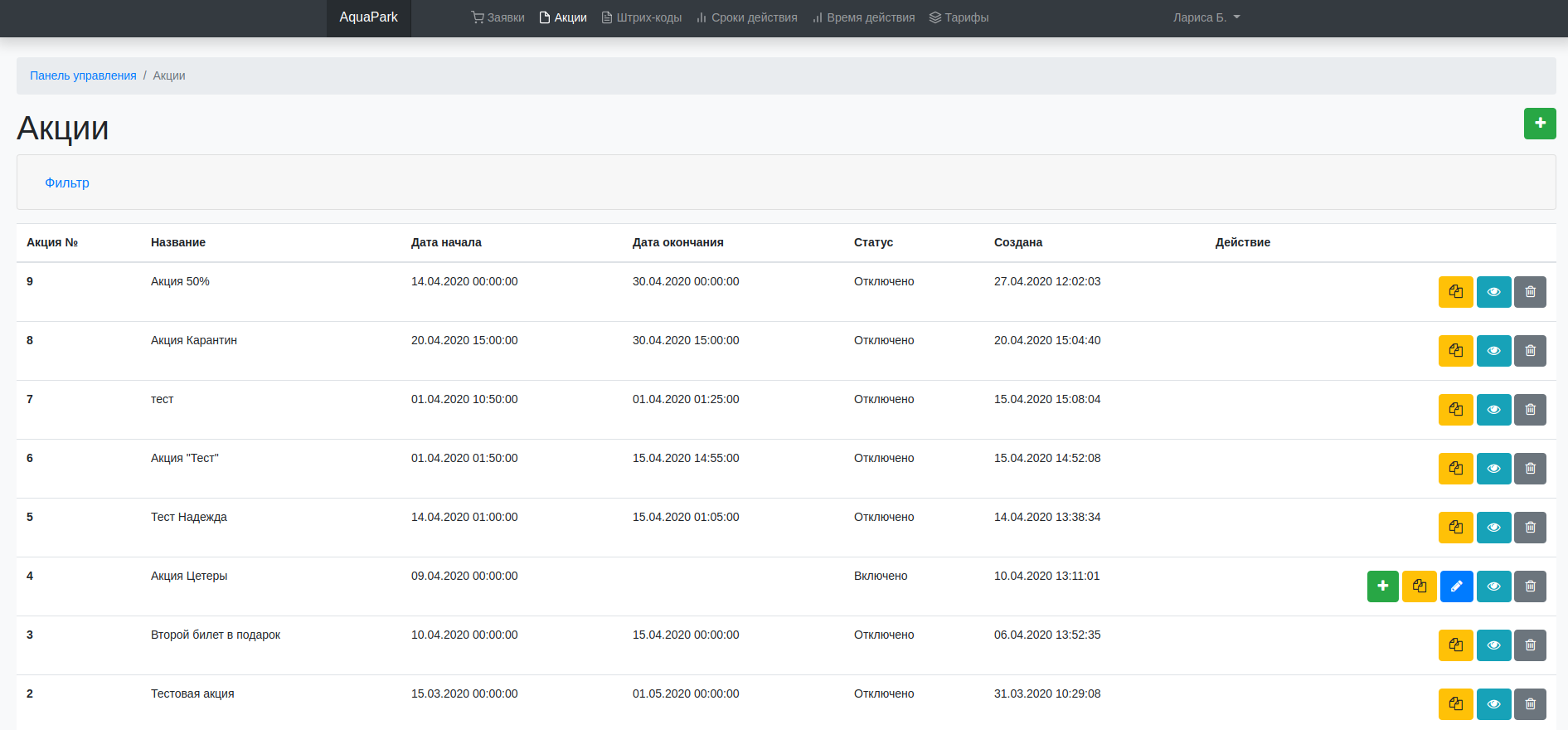This screenshot has height=730, width=1568.
Task: Open the Заявки menu item
Action: coord(498,17)
